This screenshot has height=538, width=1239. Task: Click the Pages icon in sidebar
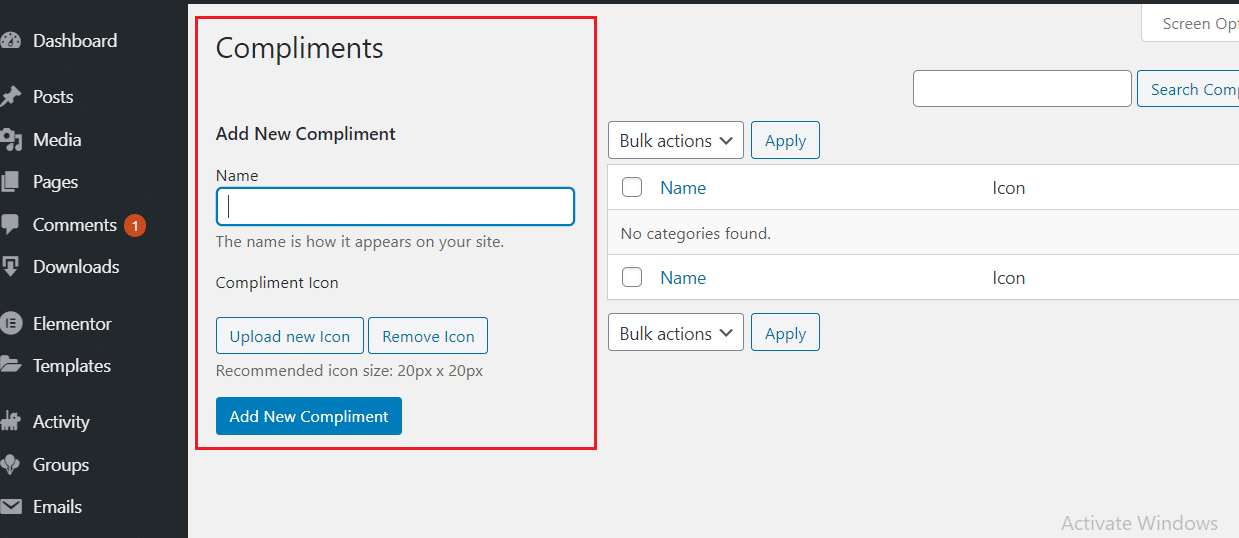[10, 182]
